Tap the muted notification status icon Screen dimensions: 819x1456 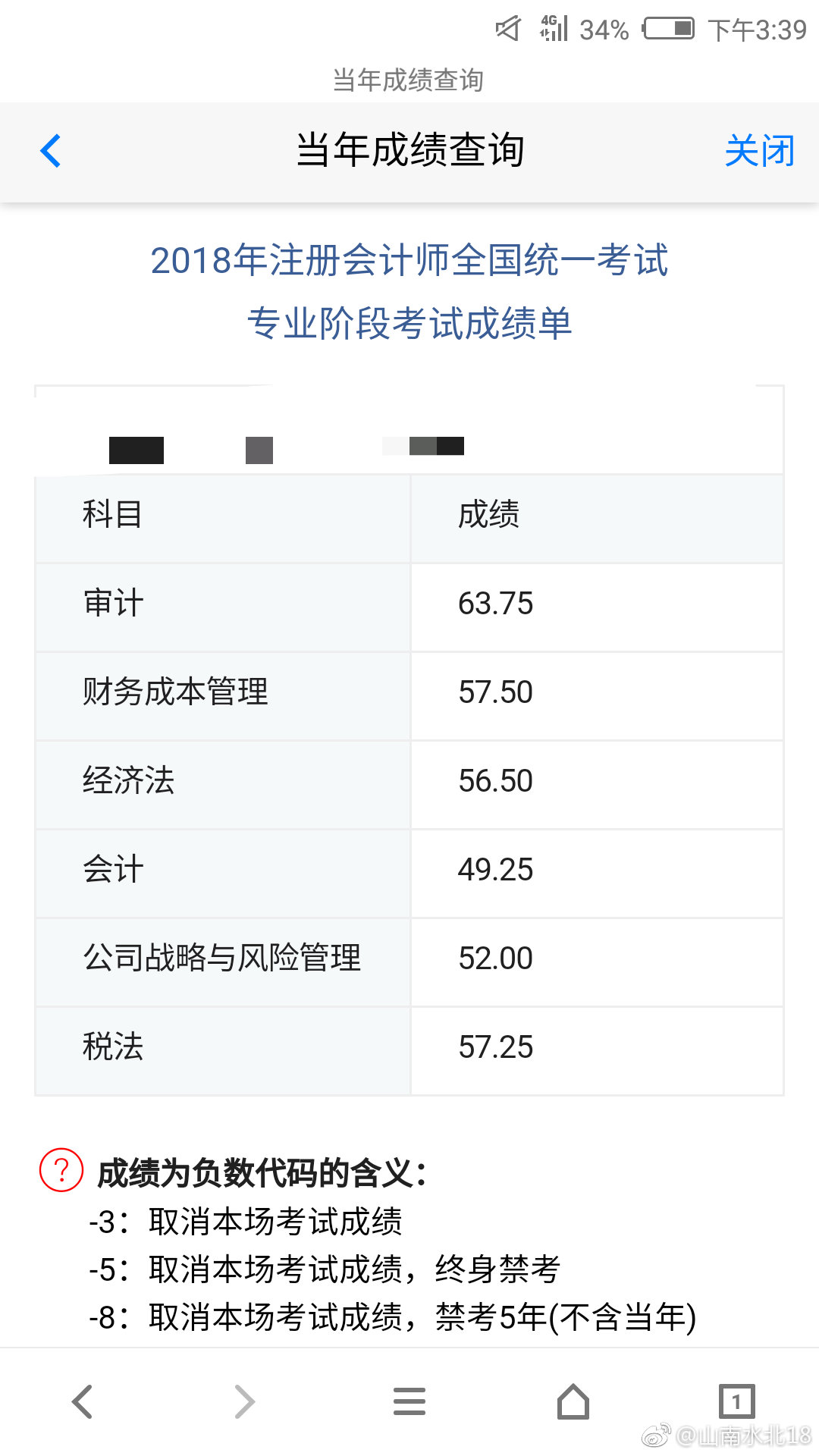click(x=508, y=29)
